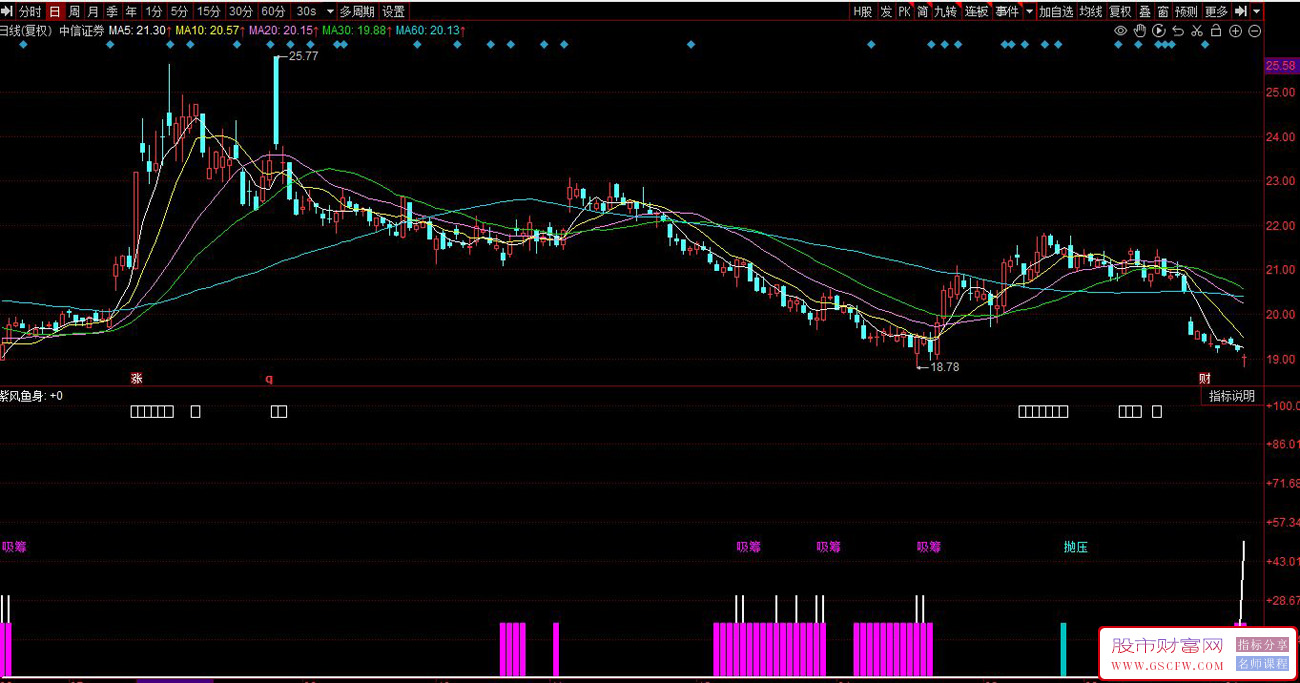The height and width of the screenshot is (683, 1300).
Task: Switch to the 分时 intraday view
Action: coord(30,11)
